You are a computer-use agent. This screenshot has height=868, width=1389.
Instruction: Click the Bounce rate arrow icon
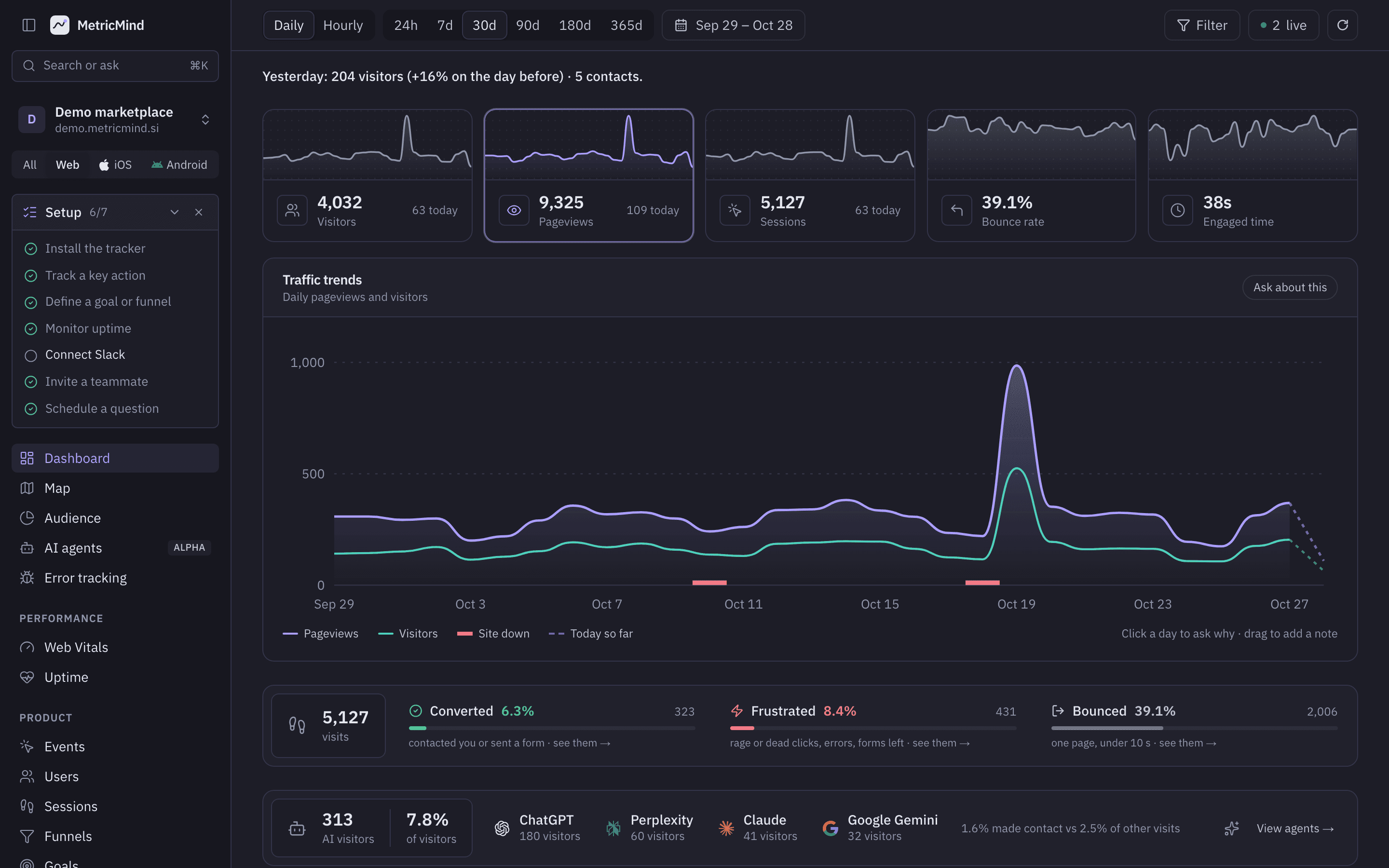coord(956,210)
